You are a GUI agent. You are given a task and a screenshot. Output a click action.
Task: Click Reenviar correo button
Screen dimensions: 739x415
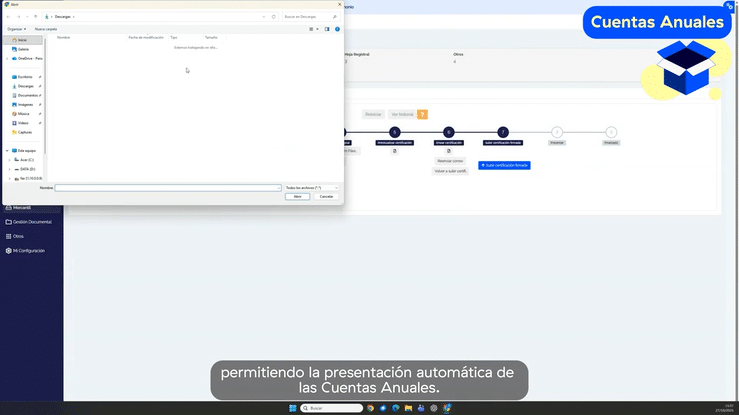[450, 161]
